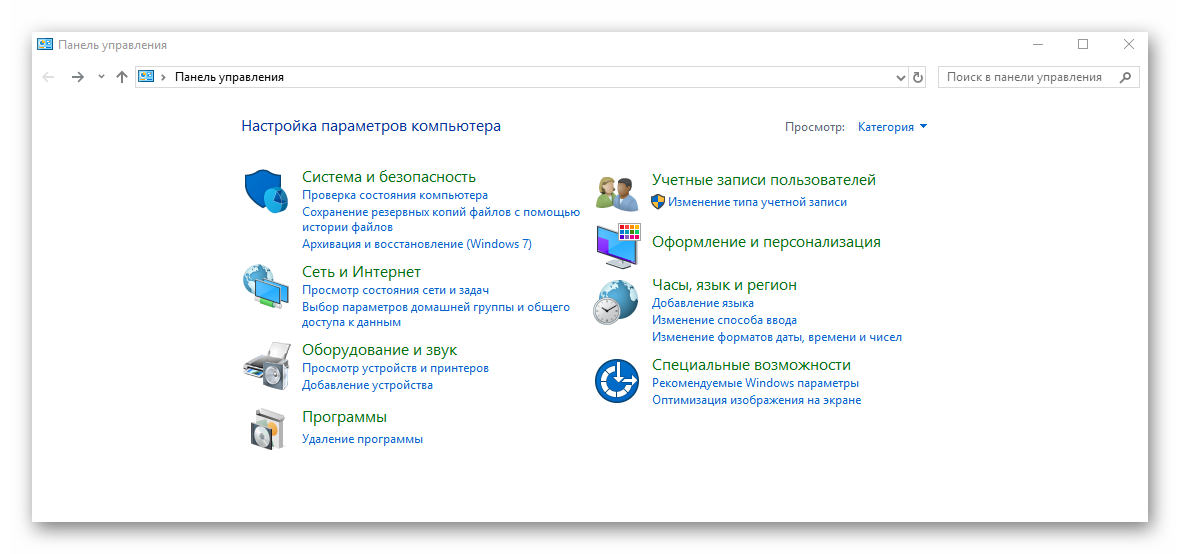The image size is (1180, 554).
Task: Open Специальные возможности category
Action: click(751, 365)
